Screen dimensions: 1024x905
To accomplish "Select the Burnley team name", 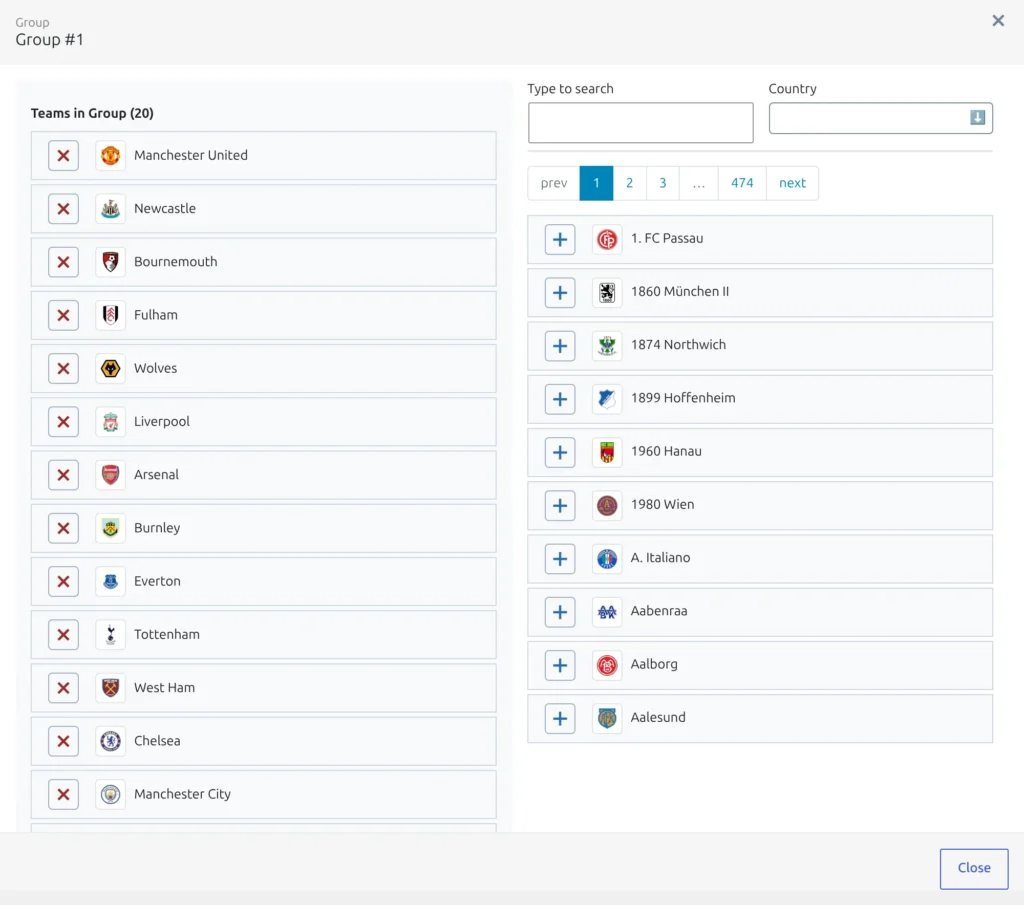I will click(x=157, y=528).
